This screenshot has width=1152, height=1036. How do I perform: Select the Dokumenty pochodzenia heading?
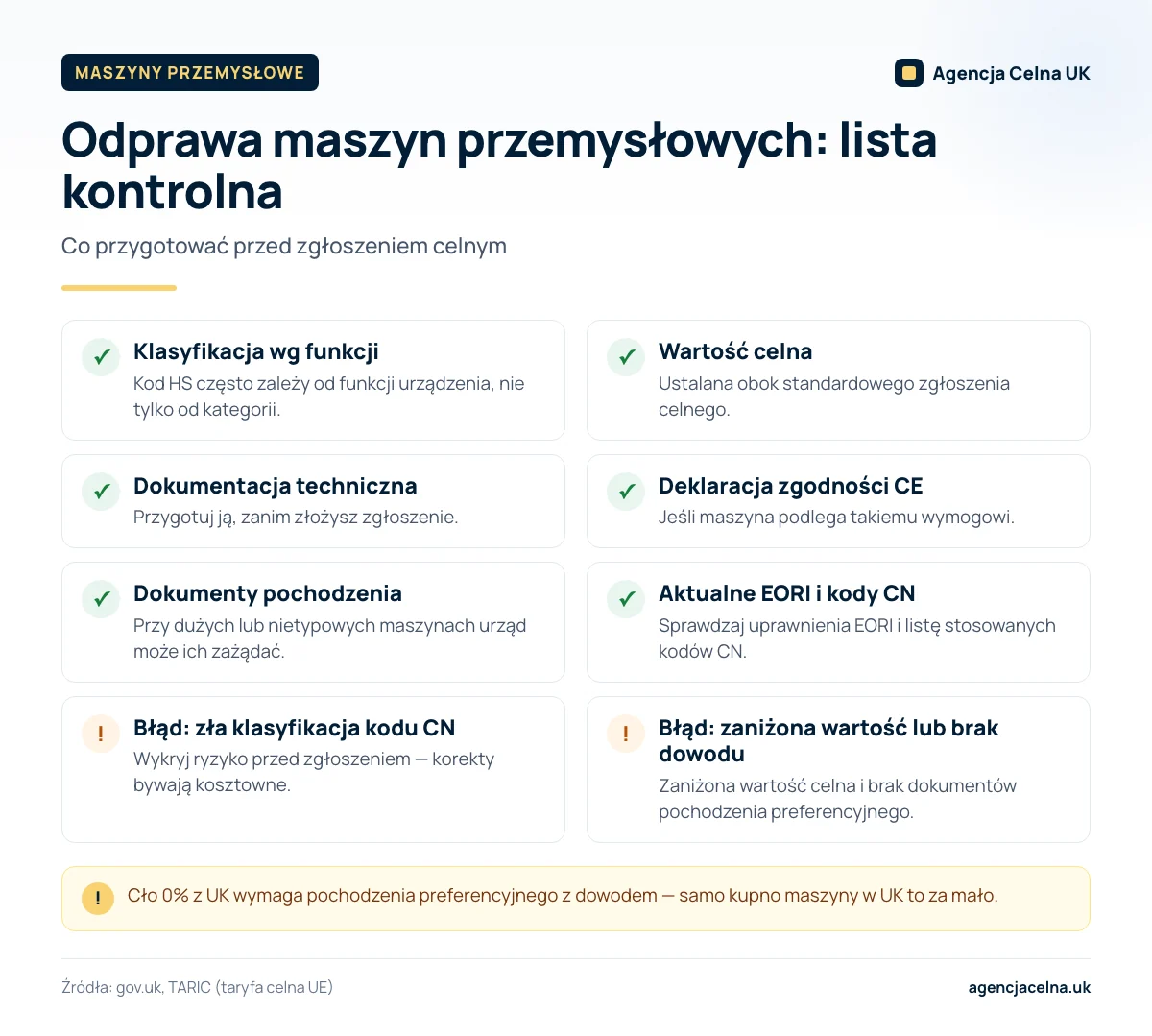268,593
